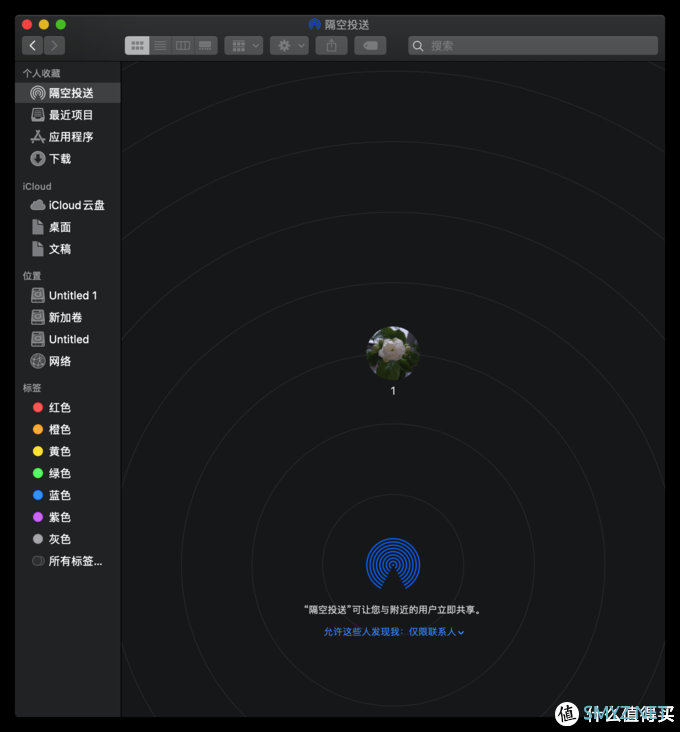Open 桌面 in the sidebar
680x732 pixels.
tap(68, 227)
